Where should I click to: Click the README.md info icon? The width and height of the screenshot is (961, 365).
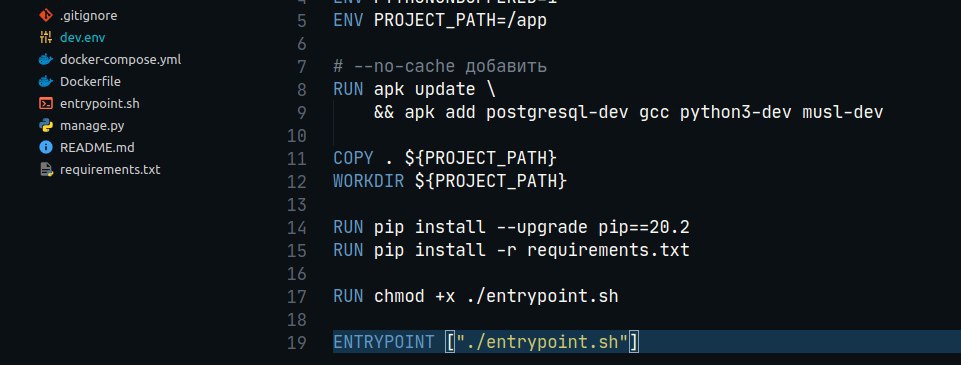46,148
